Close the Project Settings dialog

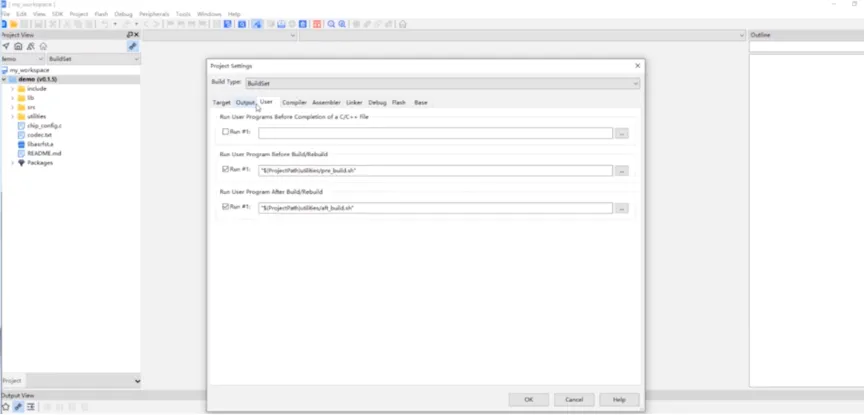(x=638, y=66)
